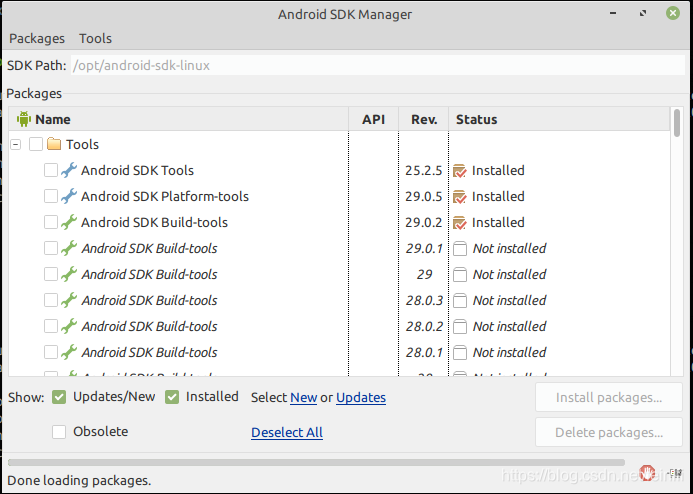693x494 pixels.
Task: Toggle the Installed show checkbox
Action: [x=172, y=397]
